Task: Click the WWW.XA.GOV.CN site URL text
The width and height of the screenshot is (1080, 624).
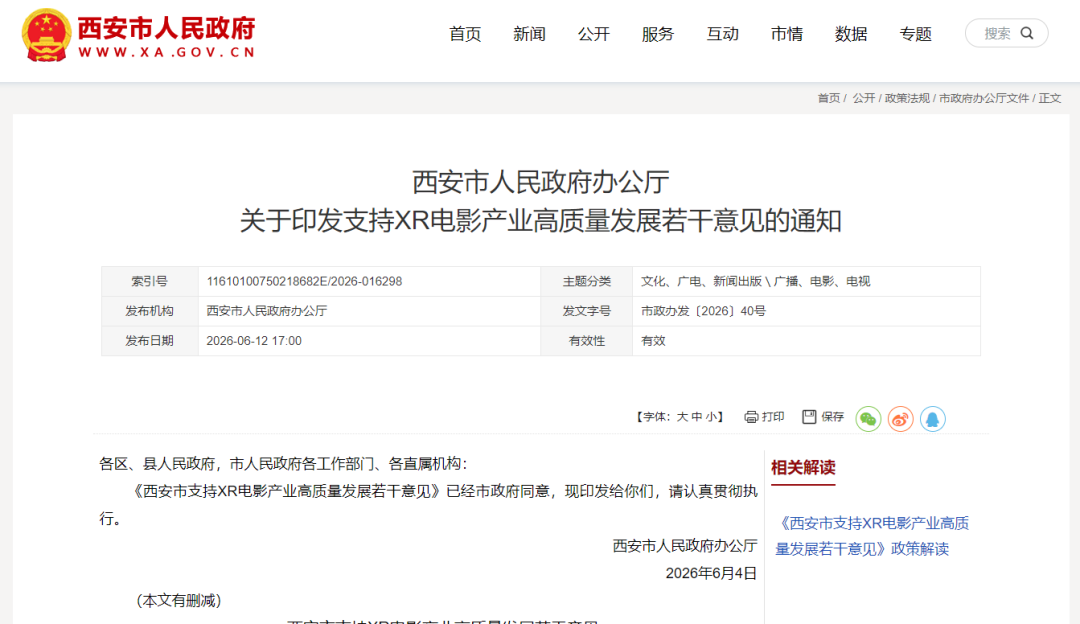Action: click(x=167, y=52)
